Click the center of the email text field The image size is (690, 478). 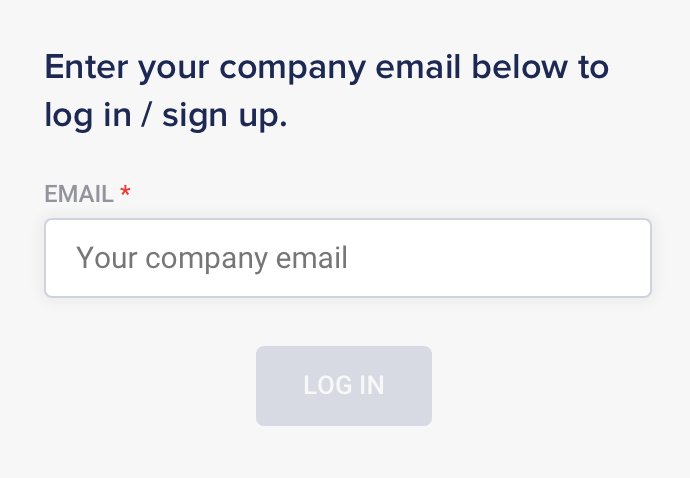348,258
